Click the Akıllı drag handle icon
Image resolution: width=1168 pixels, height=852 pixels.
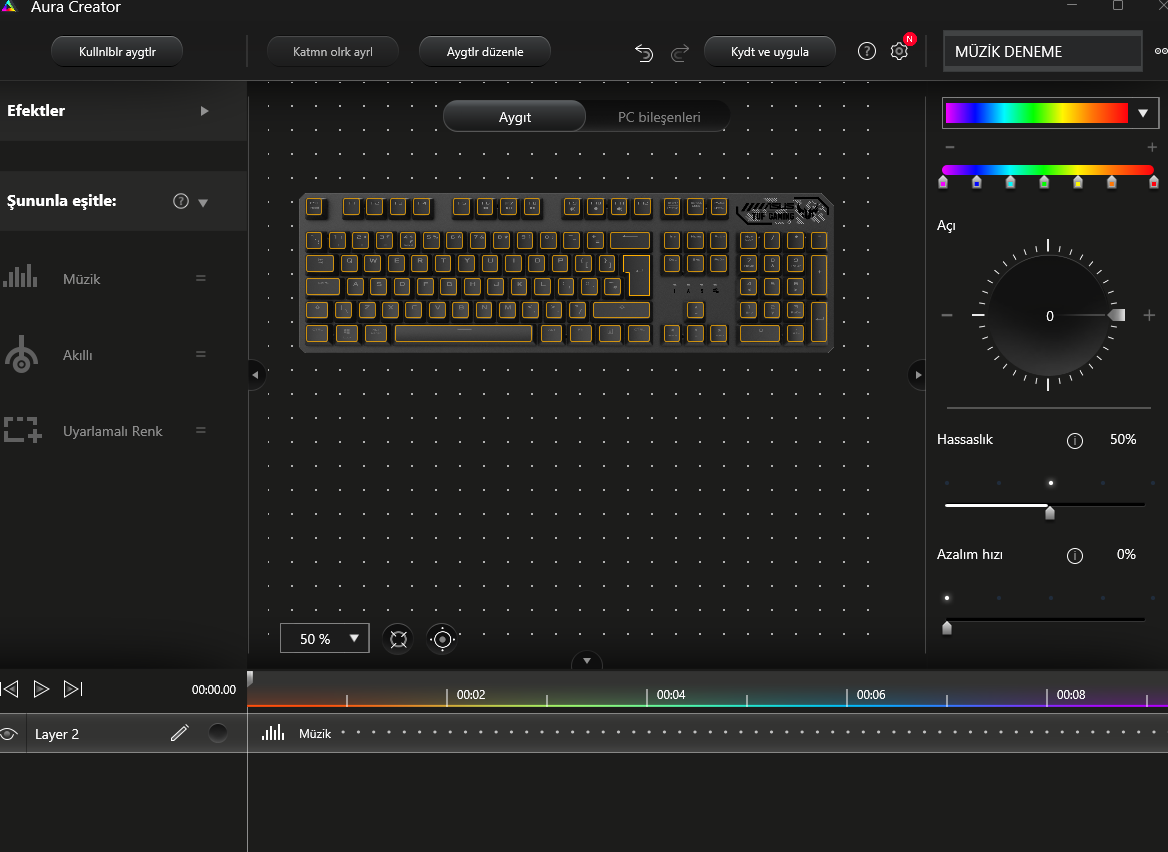click(x=200, y=355)
